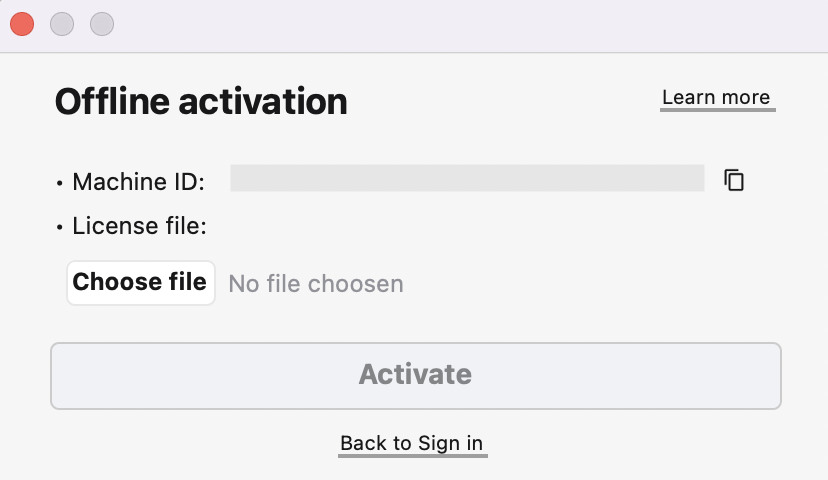Click the bullet before Machine ID
The image size is (828, 480).
tap(60, 183)
